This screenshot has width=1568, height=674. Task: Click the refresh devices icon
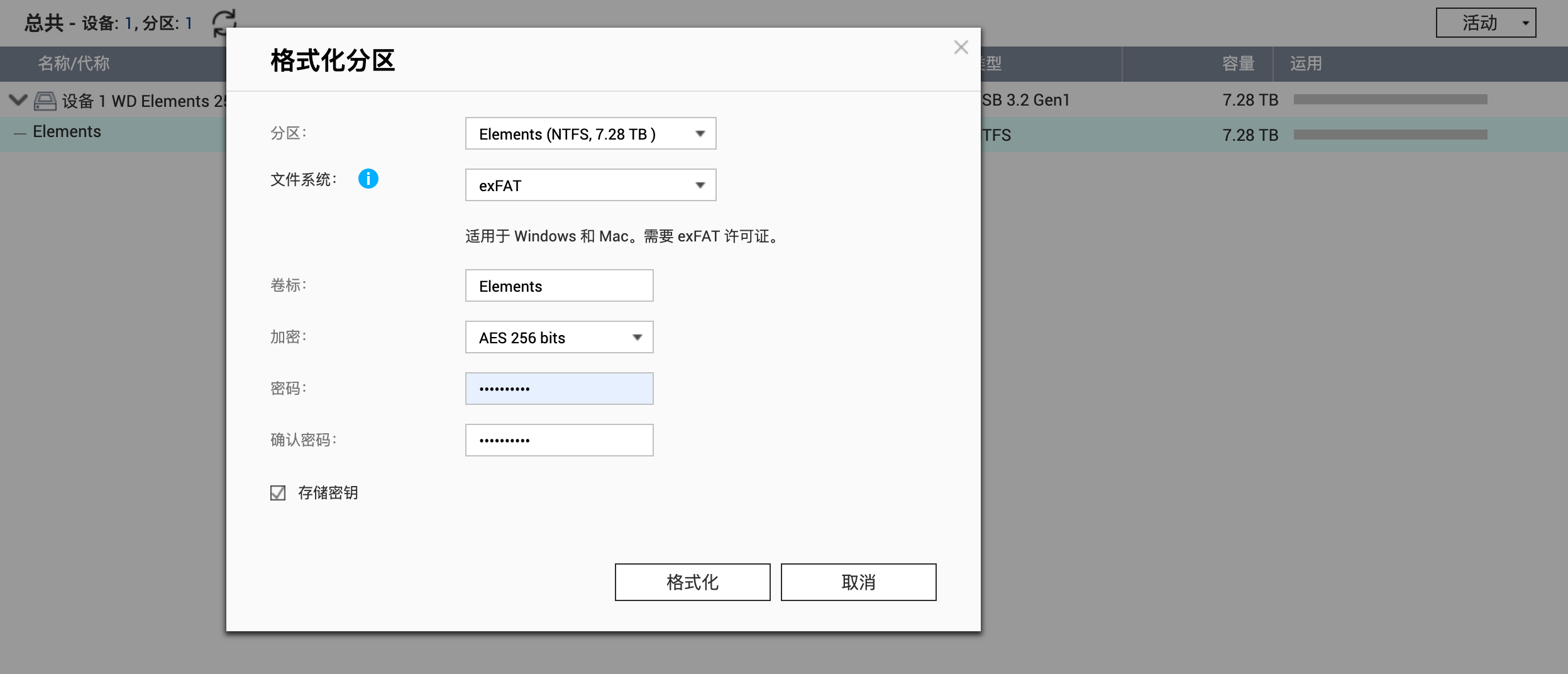pyautogui.click(x=223, y=23)
